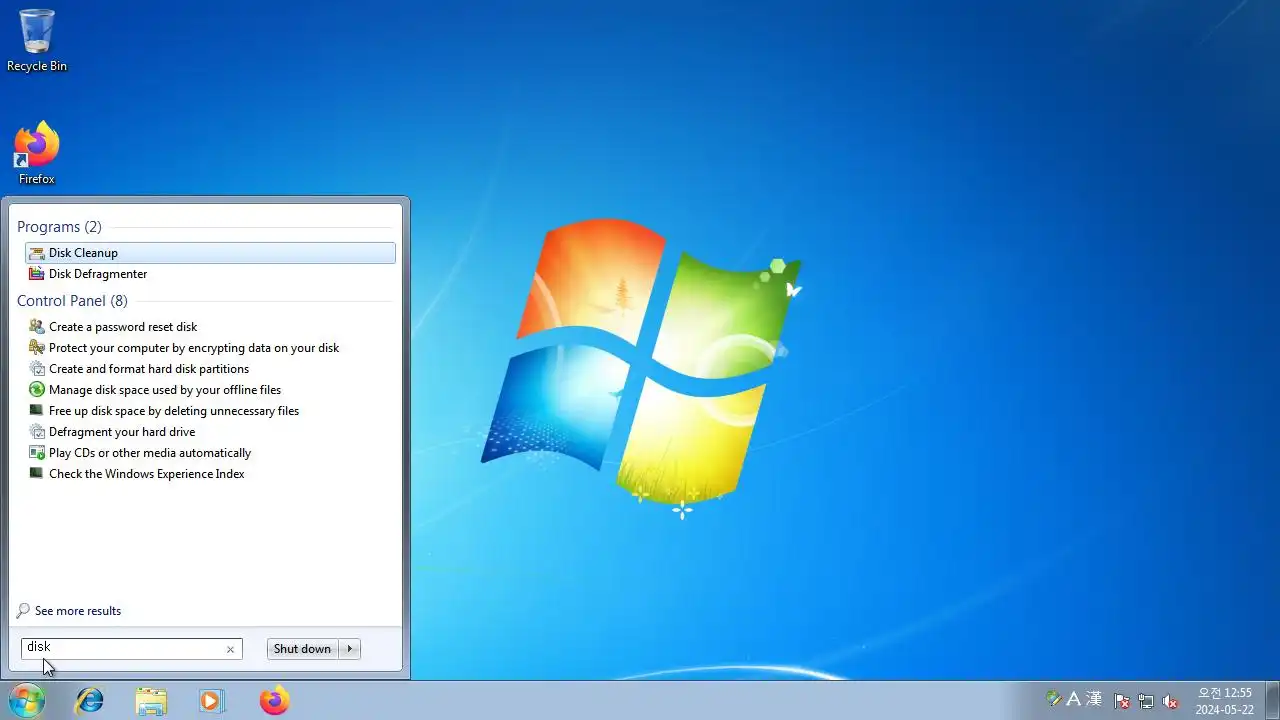
Task: Open Windows Media Player from taskbar
Action: pos(211,701)
